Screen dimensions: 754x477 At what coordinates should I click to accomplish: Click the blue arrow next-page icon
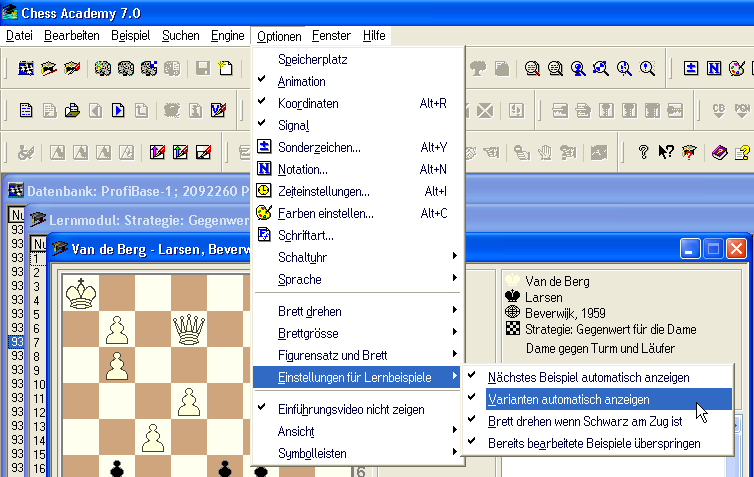coord(118,111)
